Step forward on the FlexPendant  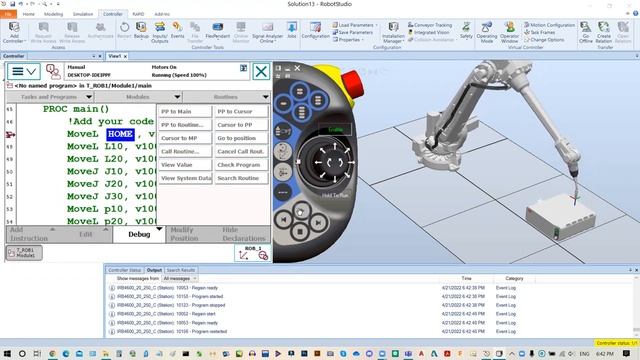click(318, 222)
